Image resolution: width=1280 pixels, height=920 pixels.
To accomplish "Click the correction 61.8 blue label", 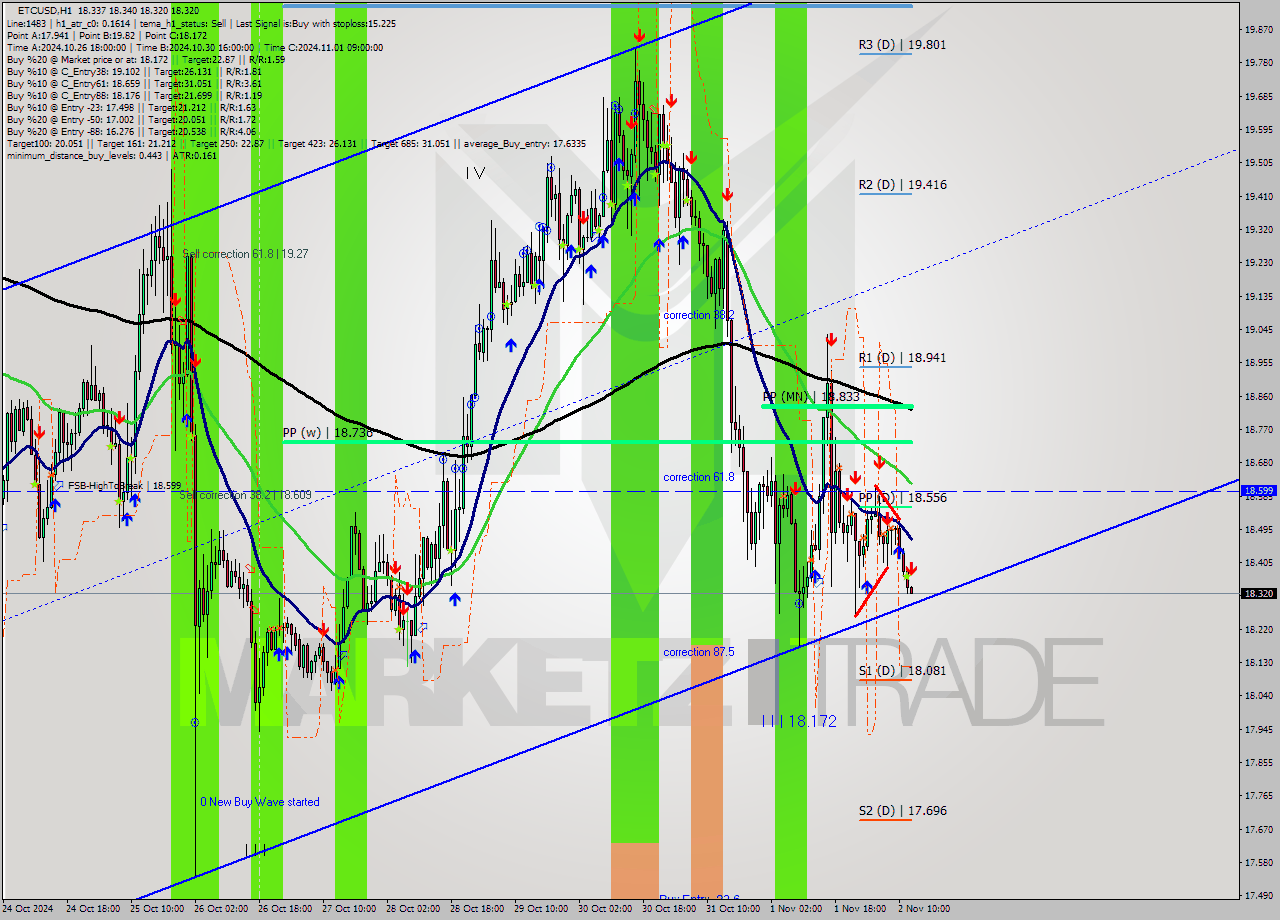I will pos(699,477).
